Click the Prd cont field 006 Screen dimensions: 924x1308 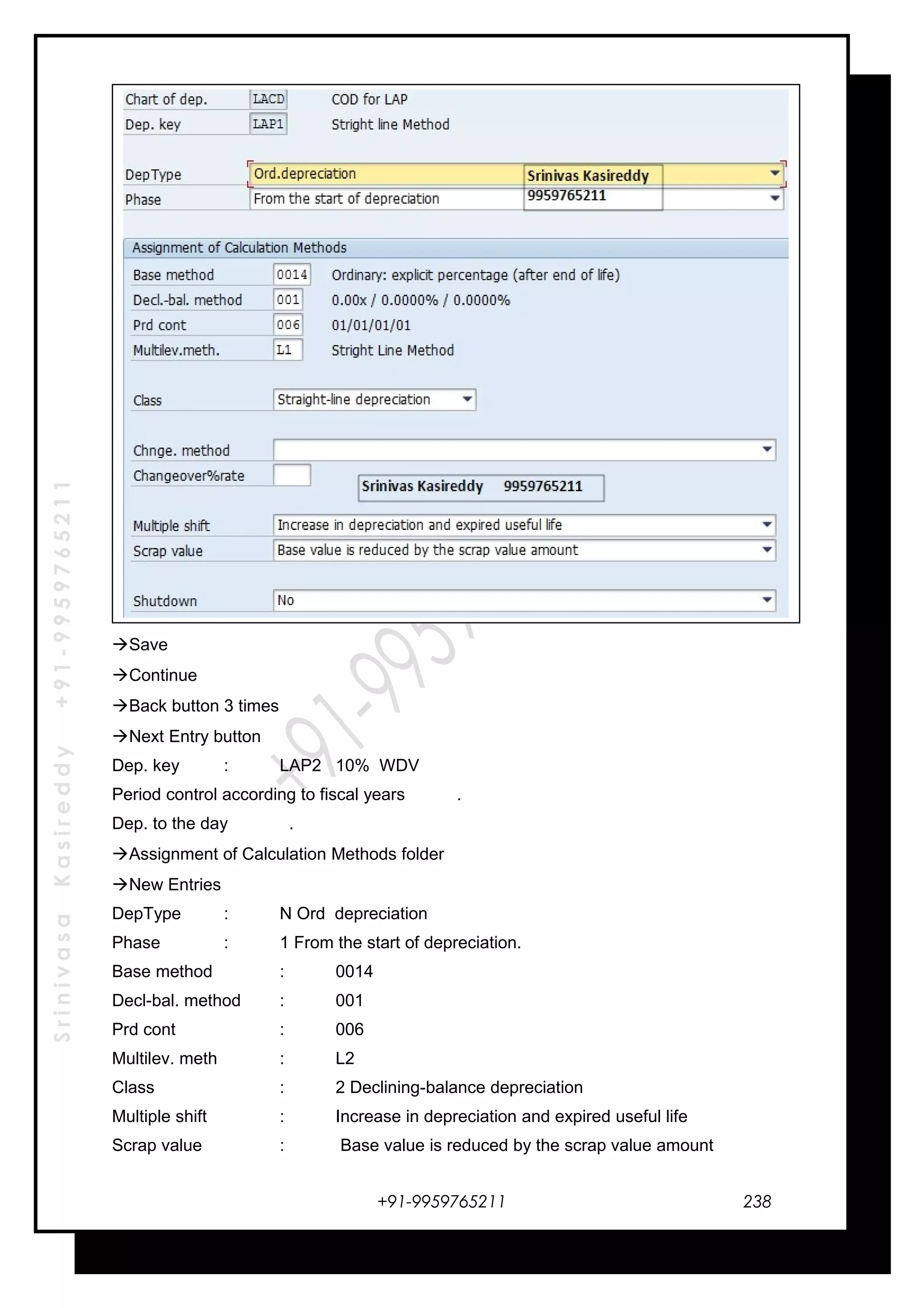(x=287, y=325)
